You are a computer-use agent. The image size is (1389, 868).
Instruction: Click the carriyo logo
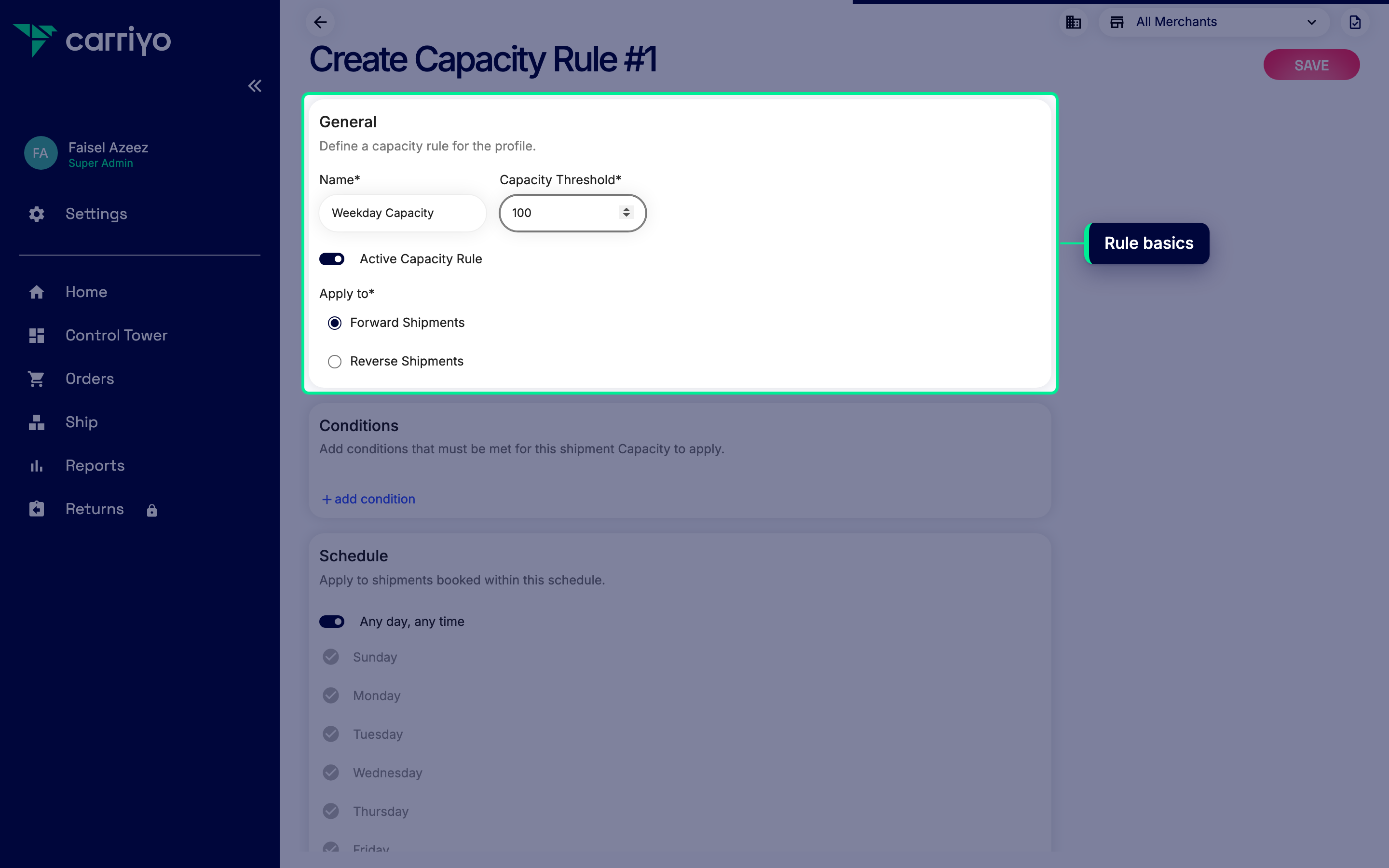click(x=92, y=40)
